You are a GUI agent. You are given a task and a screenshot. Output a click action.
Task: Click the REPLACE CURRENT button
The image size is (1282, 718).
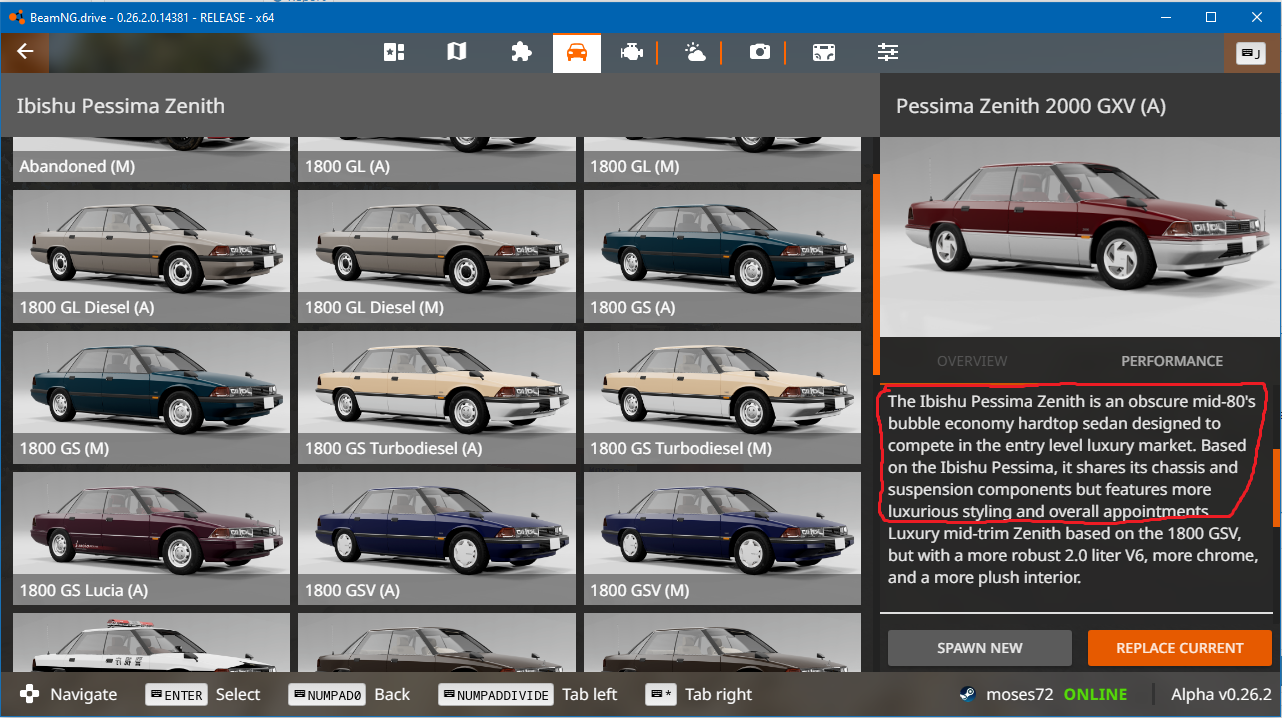(x=1180, y=648)
